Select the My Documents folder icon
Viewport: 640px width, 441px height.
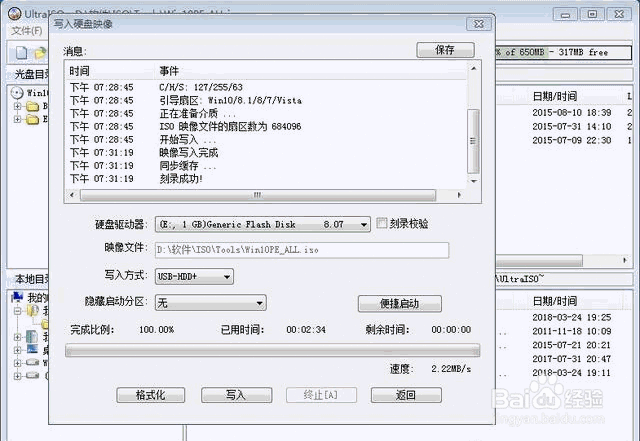[33, 311]
